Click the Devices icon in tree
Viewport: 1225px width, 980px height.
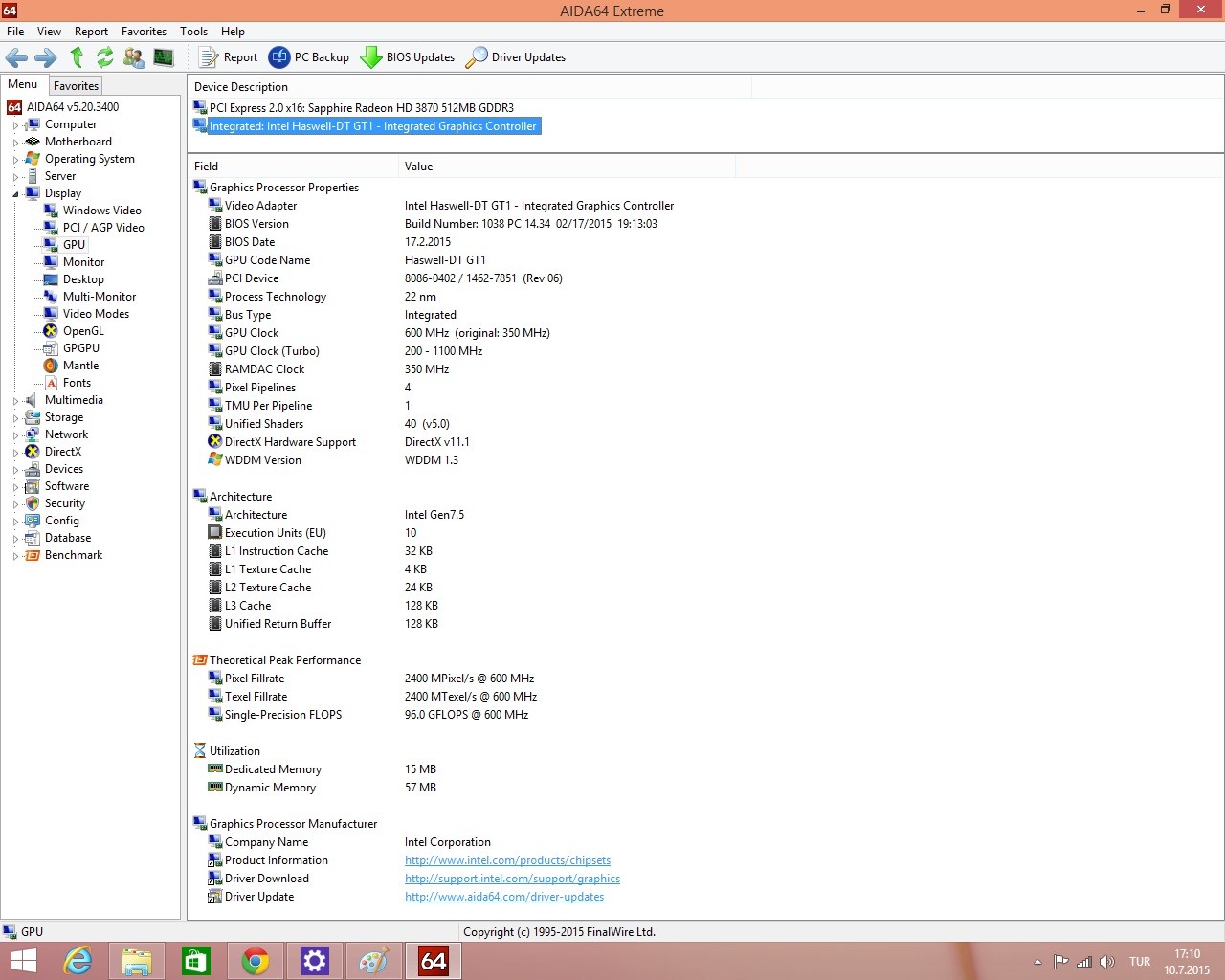point(33,469)
